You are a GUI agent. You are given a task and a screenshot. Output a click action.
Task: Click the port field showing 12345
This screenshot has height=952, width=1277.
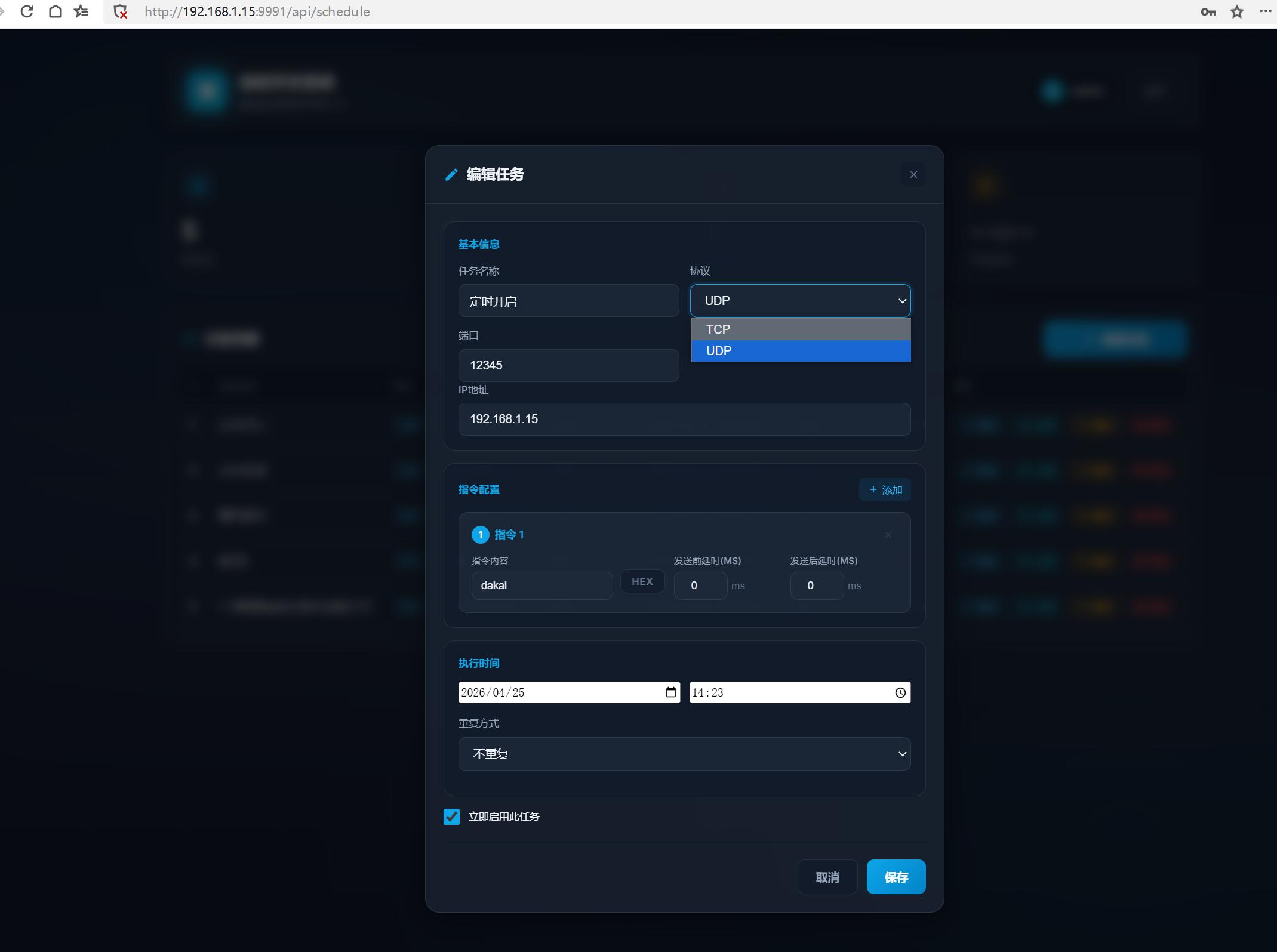(x=568, y=365)
